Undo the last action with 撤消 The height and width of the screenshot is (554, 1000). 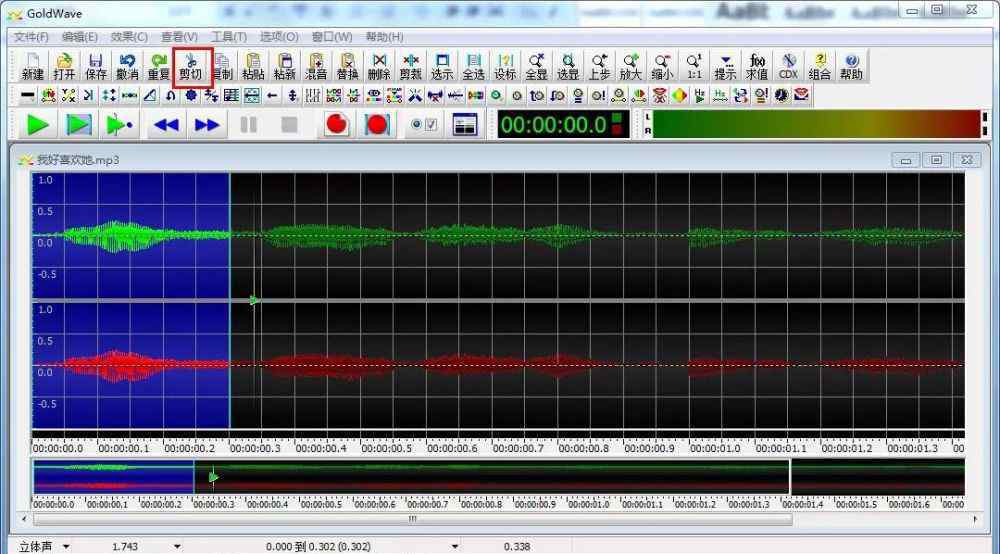click(x=127, y=66)
